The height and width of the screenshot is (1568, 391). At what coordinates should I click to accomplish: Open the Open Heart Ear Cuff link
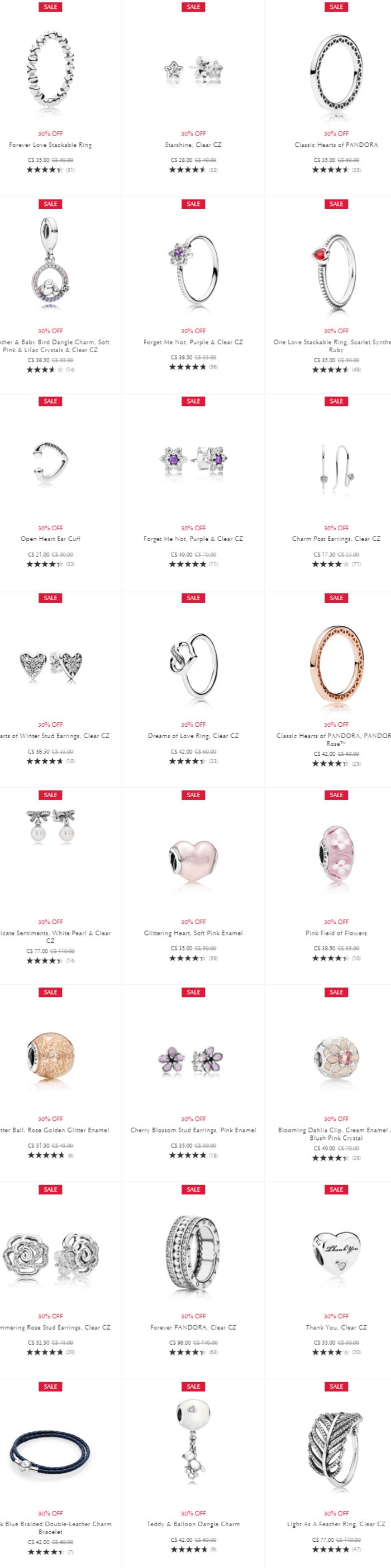pyautogui.click(x=50, y=539)
